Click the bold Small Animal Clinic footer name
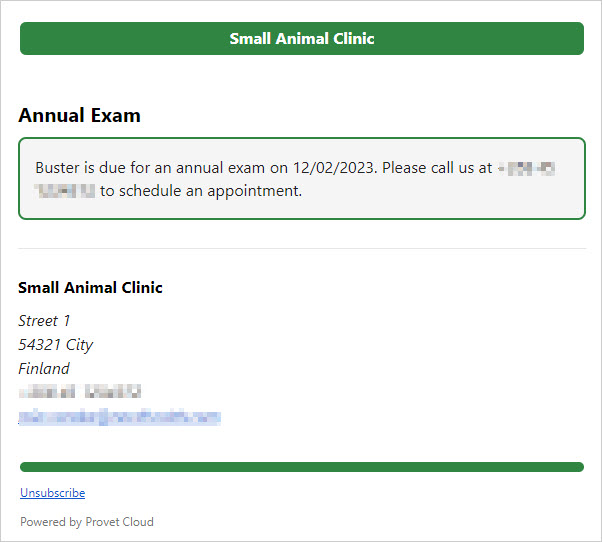 click(x=90, y=288)
